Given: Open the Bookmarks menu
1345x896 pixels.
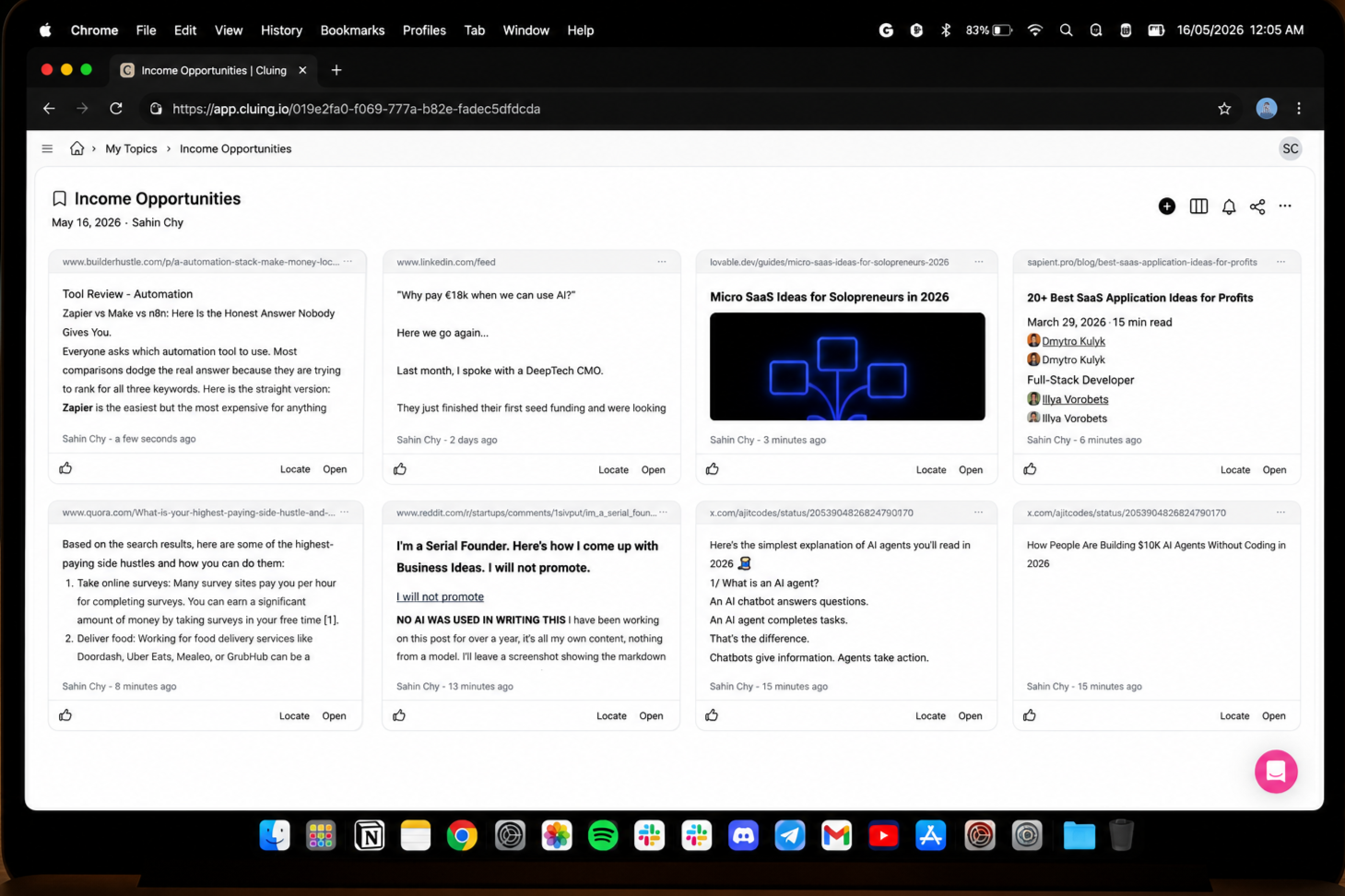Looking at the screenshot, I should coord(352,30).
